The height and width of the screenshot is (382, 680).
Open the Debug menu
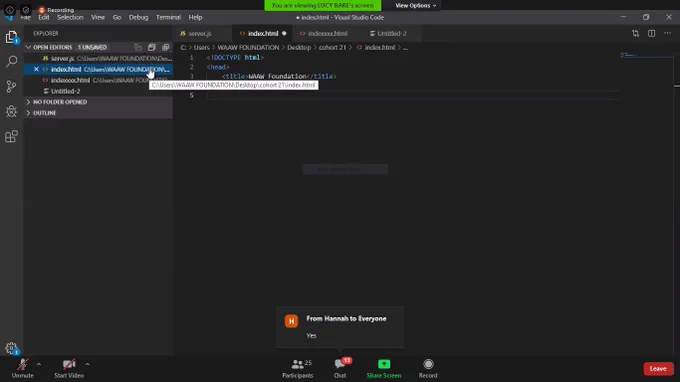tap(138, 17)
